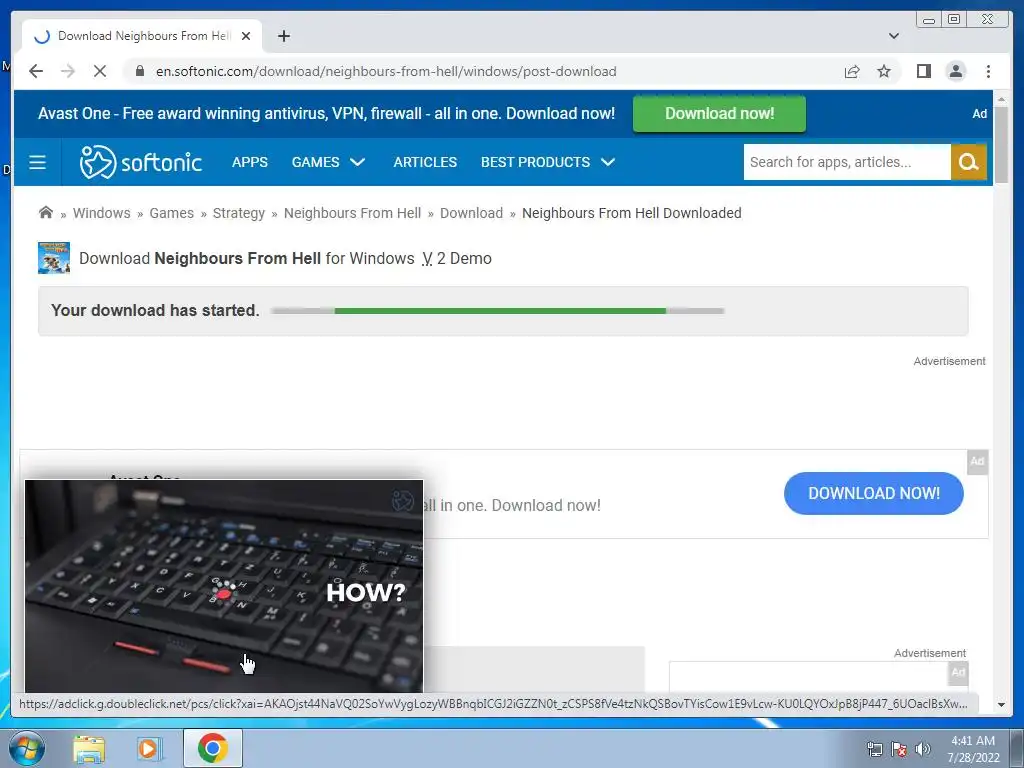Click the Neighbours From Hell game thumbnail
1024x768 pixels.
pos(54,258)
